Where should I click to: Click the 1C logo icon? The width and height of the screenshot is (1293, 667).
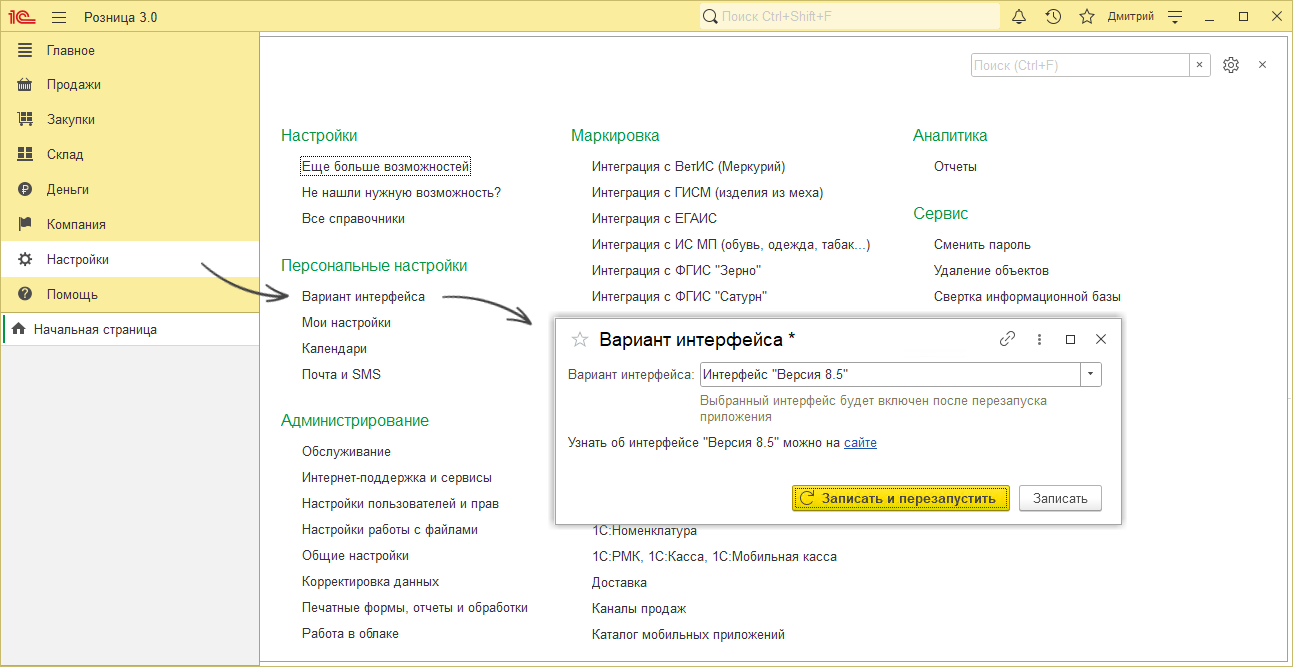point(22,17)
